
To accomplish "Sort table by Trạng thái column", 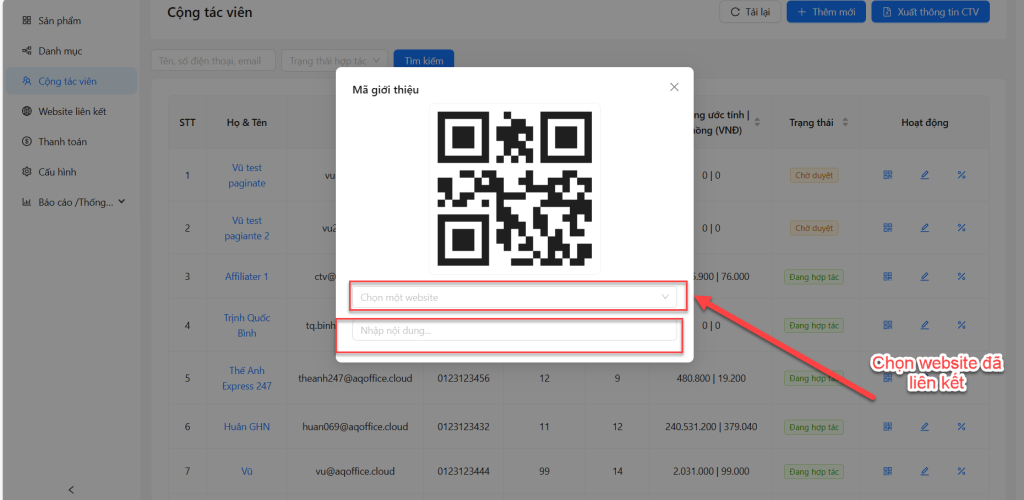I will coord(845,122).
